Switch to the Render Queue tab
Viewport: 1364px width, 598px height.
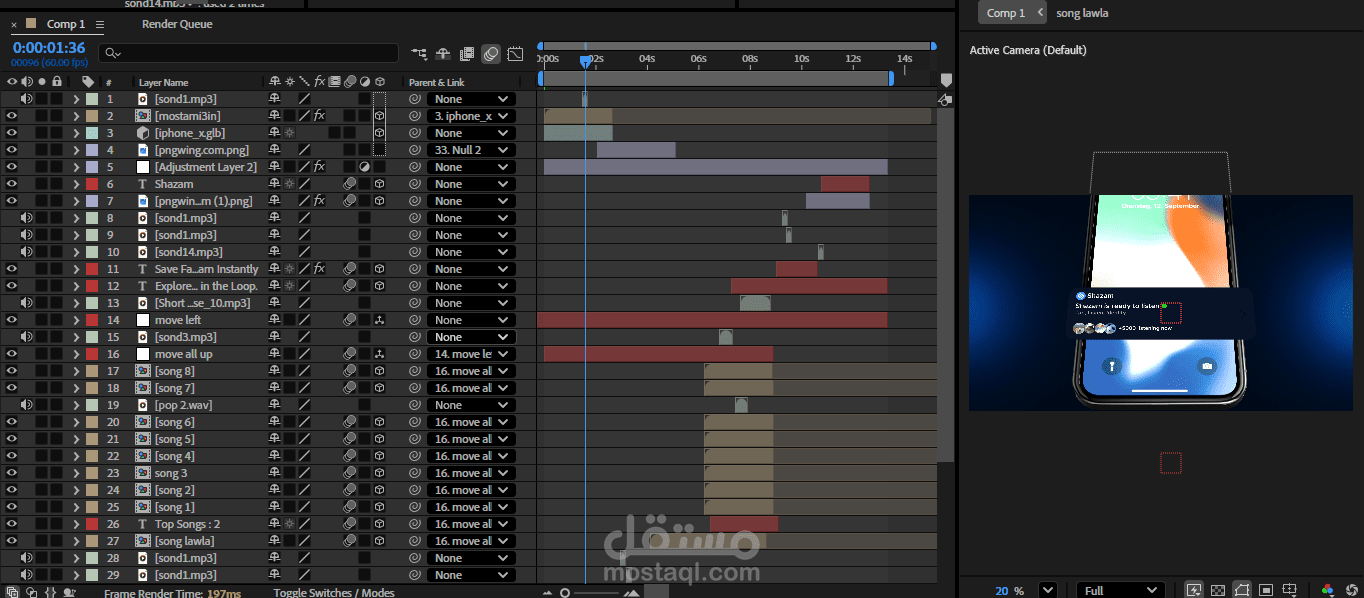pos(177,24)
